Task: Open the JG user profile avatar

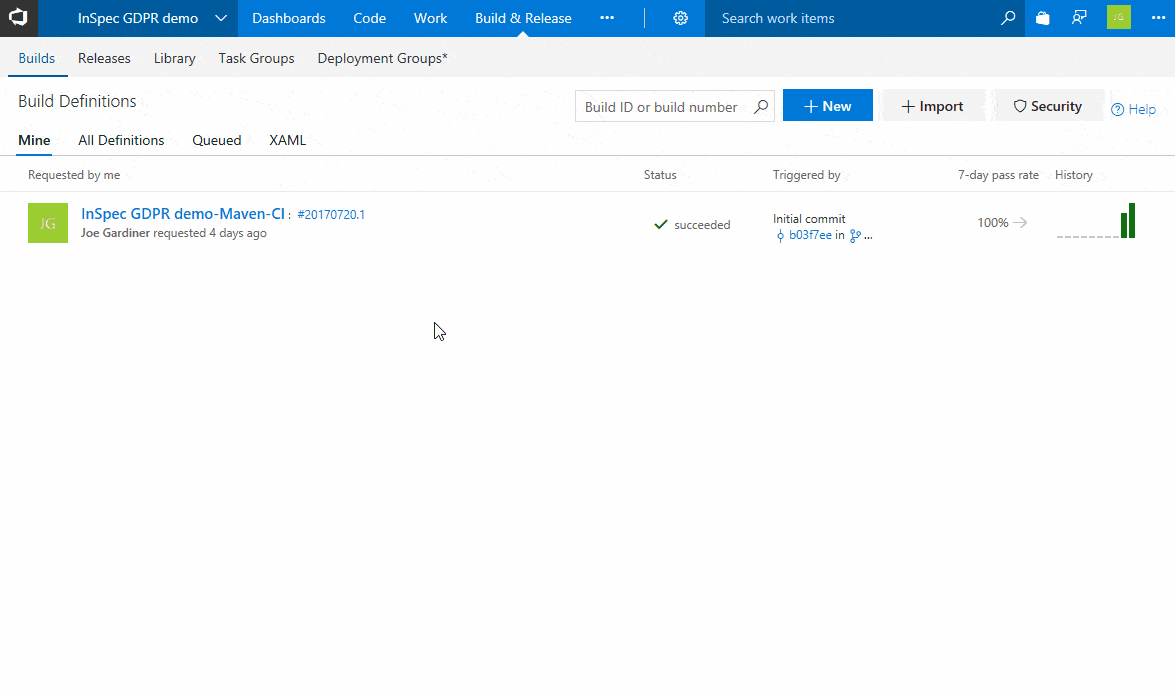Action: tap(1118, 18)
